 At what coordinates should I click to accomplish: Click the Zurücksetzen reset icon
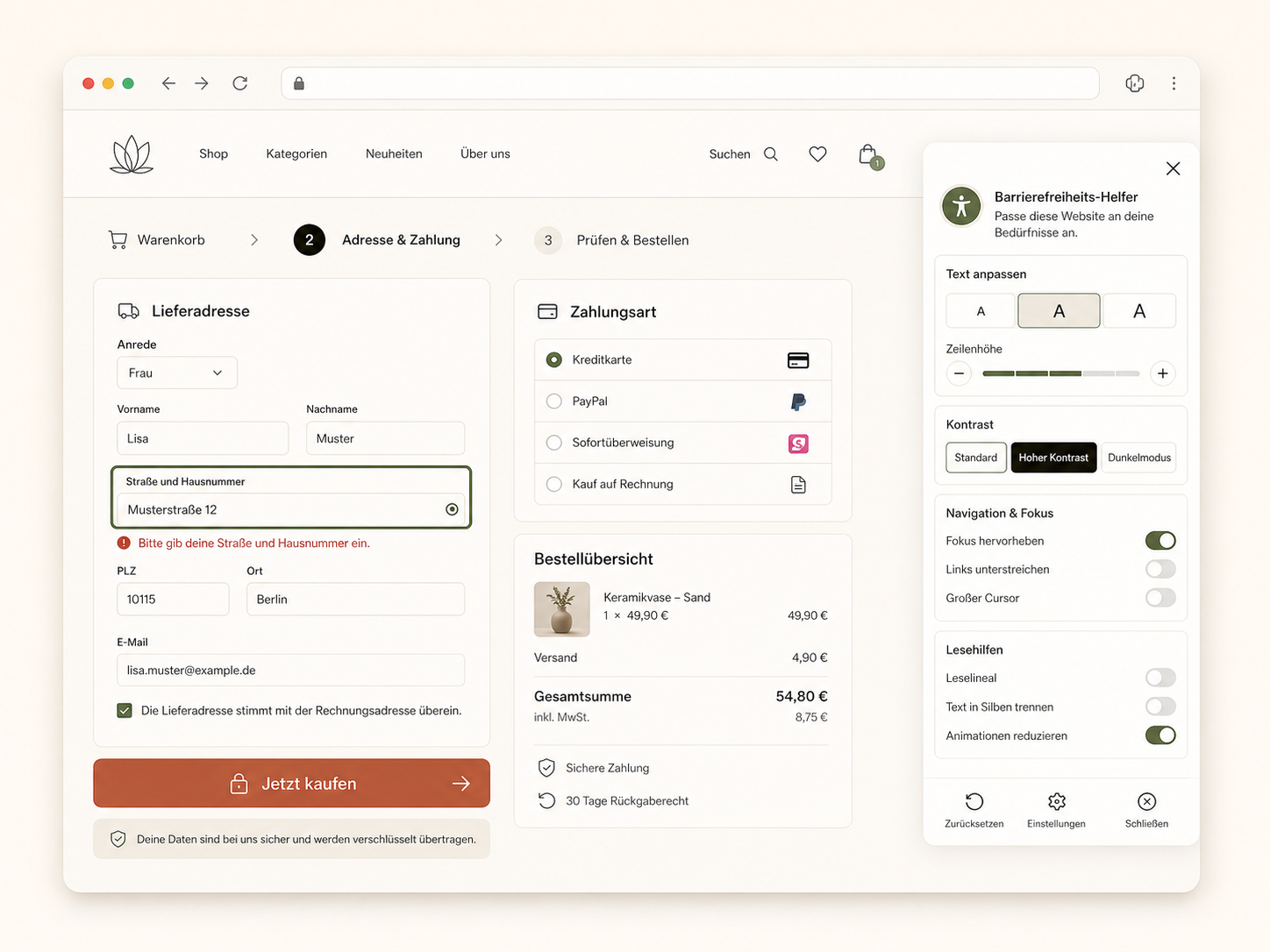pos(974,801)
